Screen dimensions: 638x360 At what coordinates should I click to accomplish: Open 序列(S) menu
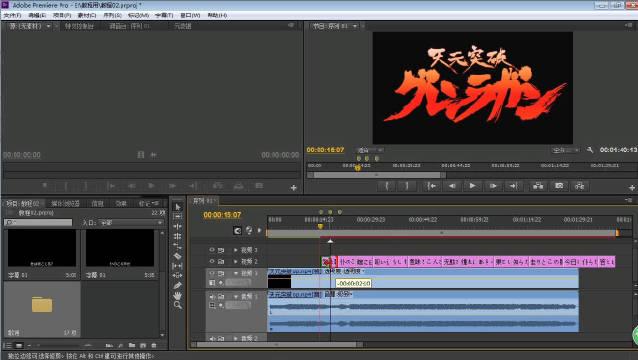coord(112,15)
